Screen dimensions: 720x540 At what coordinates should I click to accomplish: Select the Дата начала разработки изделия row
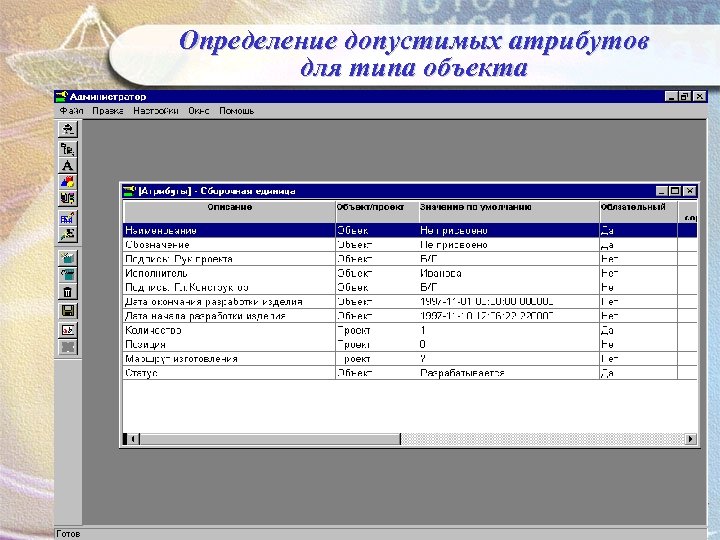click(x=410, y=316)
